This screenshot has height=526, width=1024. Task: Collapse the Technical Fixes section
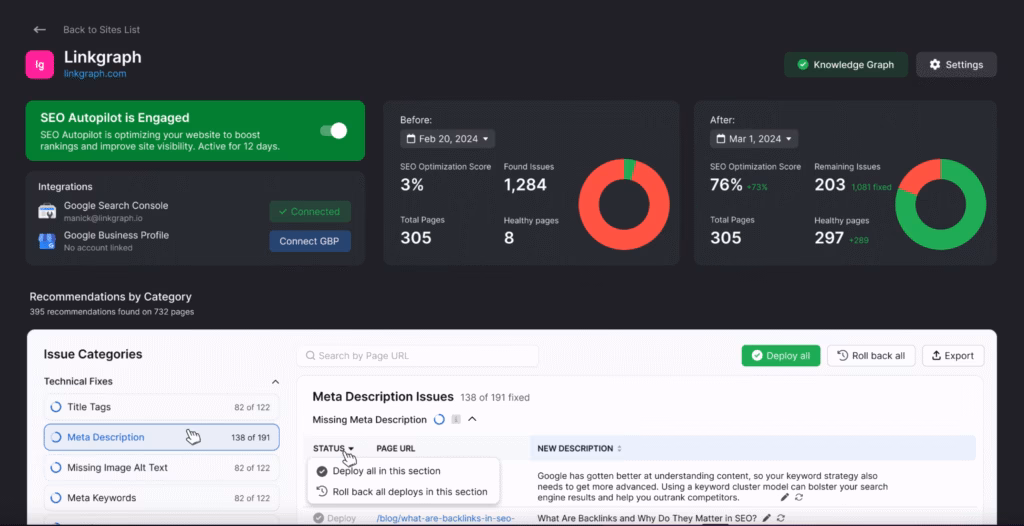click(x=275, y=382)
